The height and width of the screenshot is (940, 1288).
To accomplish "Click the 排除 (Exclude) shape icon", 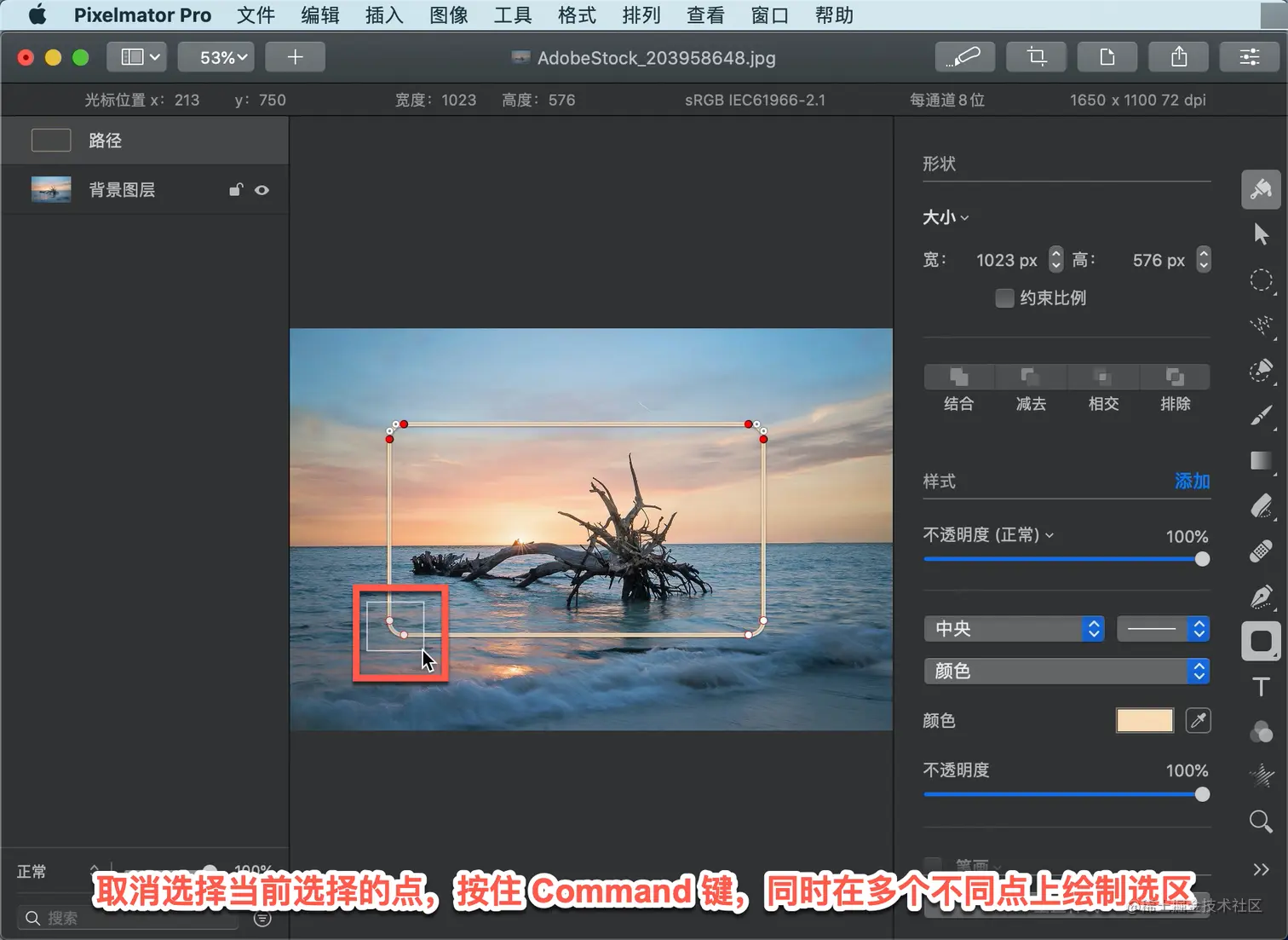I will click(x=1175, y=378).
